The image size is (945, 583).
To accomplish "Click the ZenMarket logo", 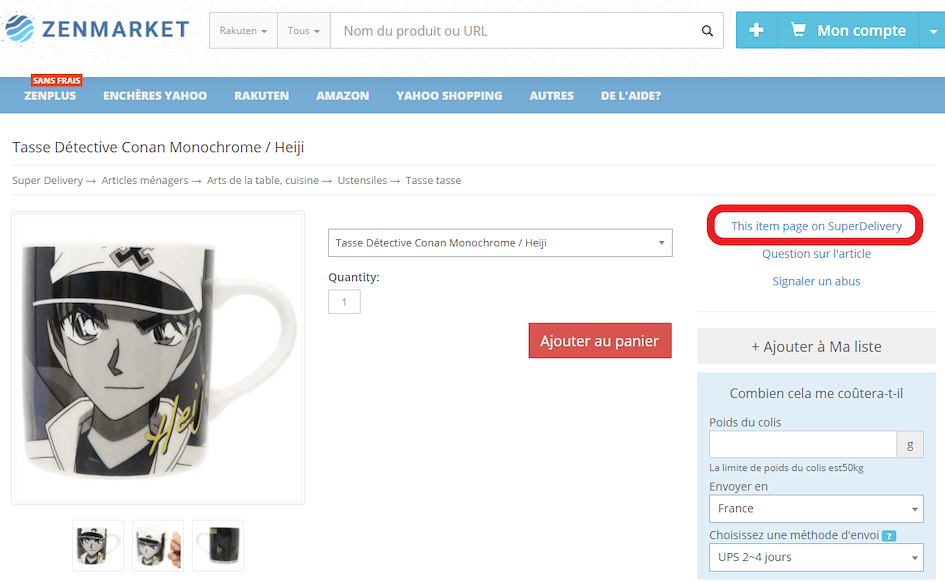I will pyautogui.click(x=96, y=29).
